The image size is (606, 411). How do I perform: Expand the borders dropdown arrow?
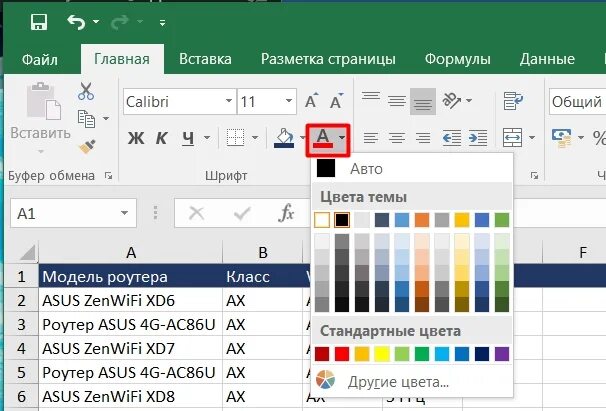click(x=255, y=137)
